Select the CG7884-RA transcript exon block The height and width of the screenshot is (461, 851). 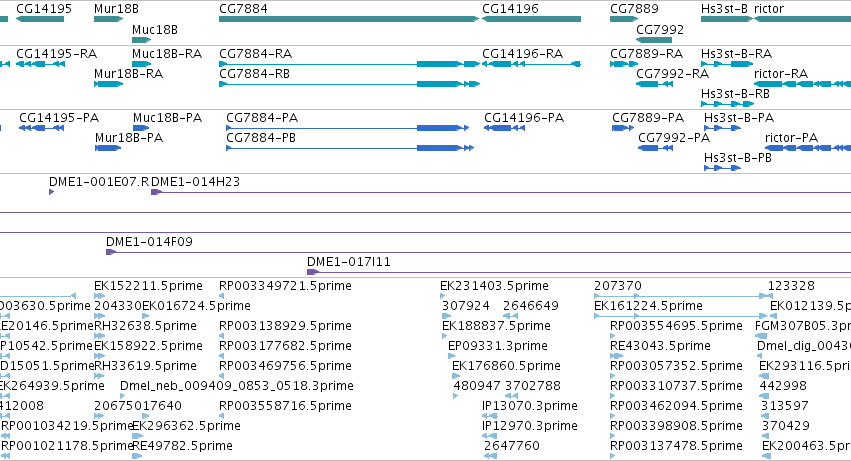click(440, 64)
